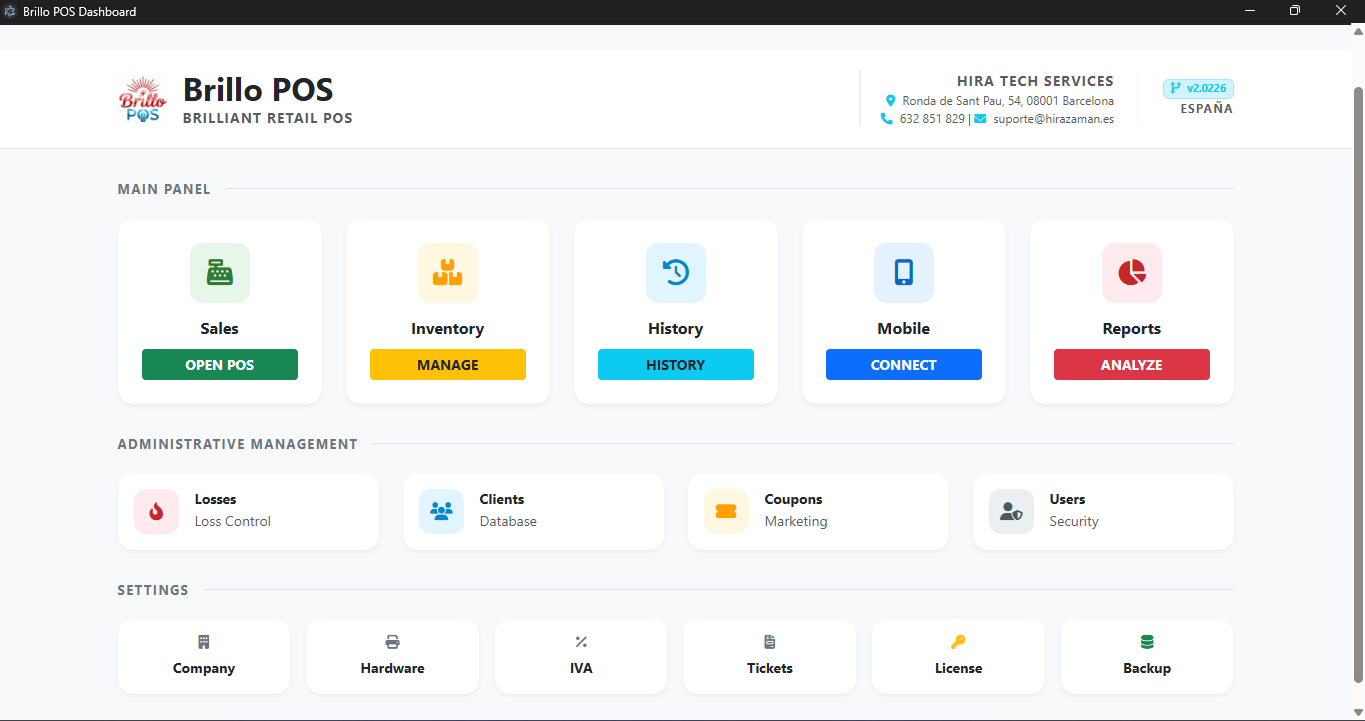The image size is (1365, 721).
Task: Click the phone number 632 851 829
Action: pos(932,119)
